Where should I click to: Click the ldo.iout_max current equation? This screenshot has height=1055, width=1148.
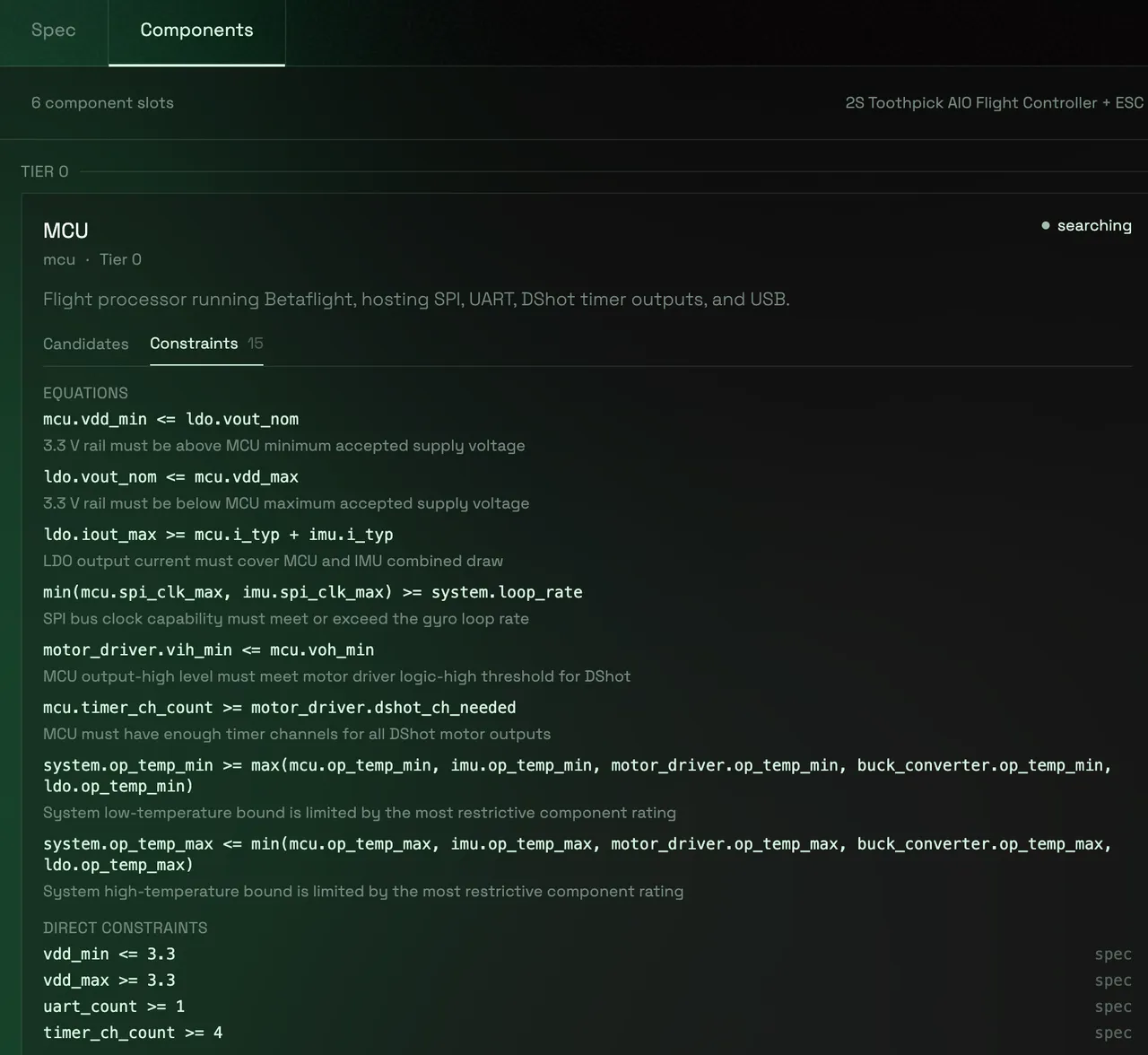pos(218,535)
